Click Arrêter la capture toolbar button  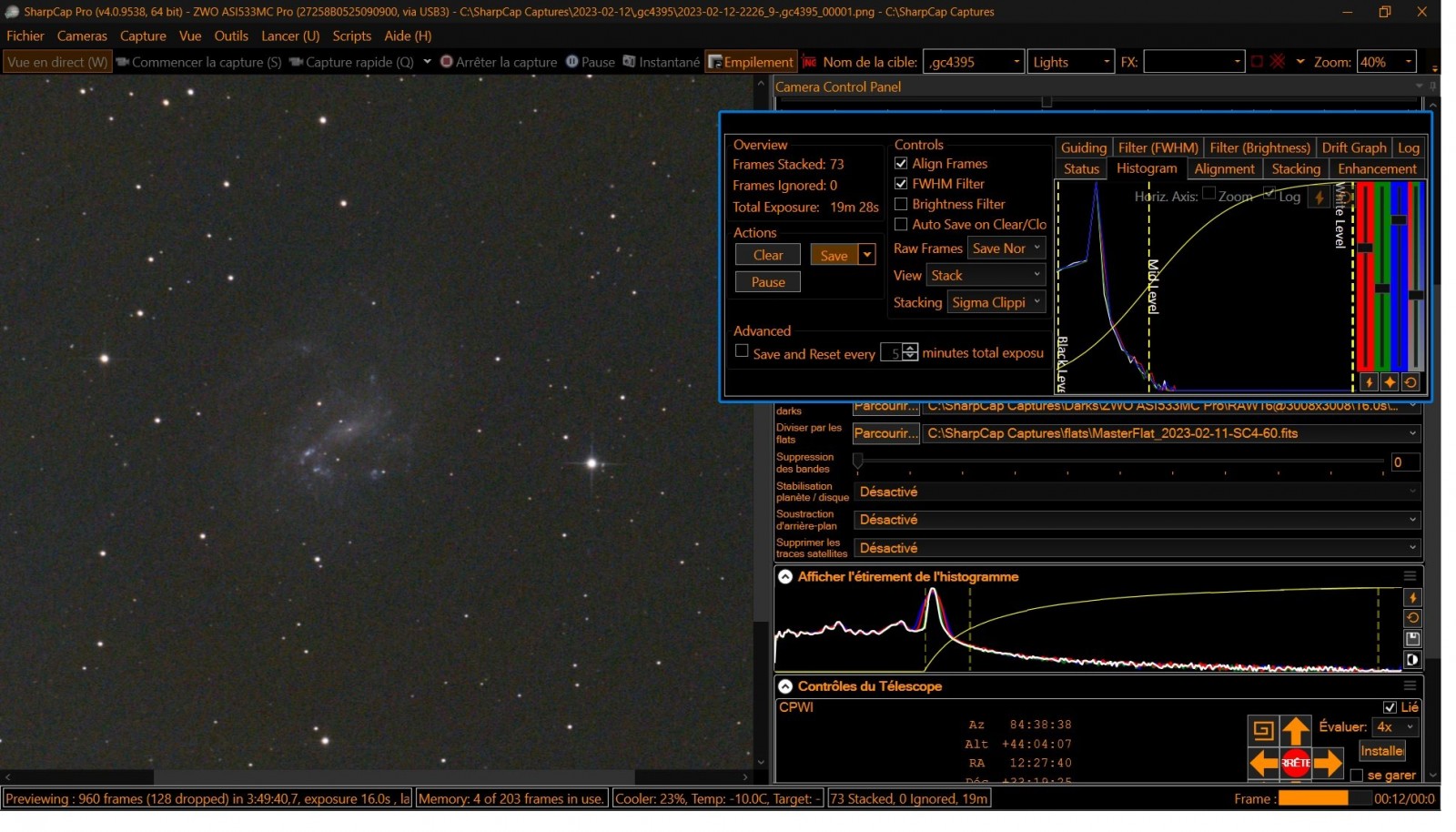coord(499,62)
